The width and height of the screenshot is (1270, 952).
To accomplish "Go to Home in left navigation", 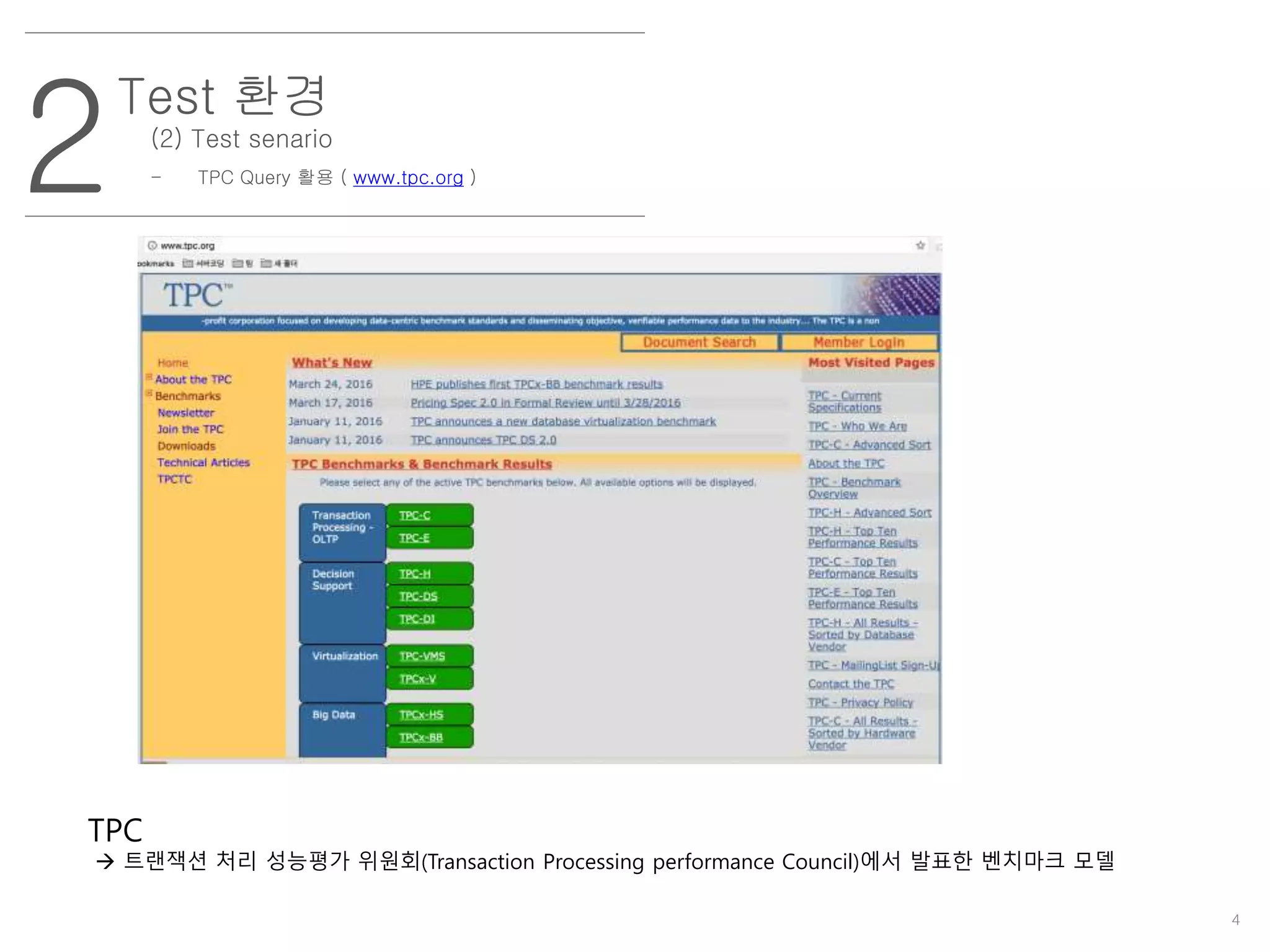I will pyautogui.click(x=173, y=363).
